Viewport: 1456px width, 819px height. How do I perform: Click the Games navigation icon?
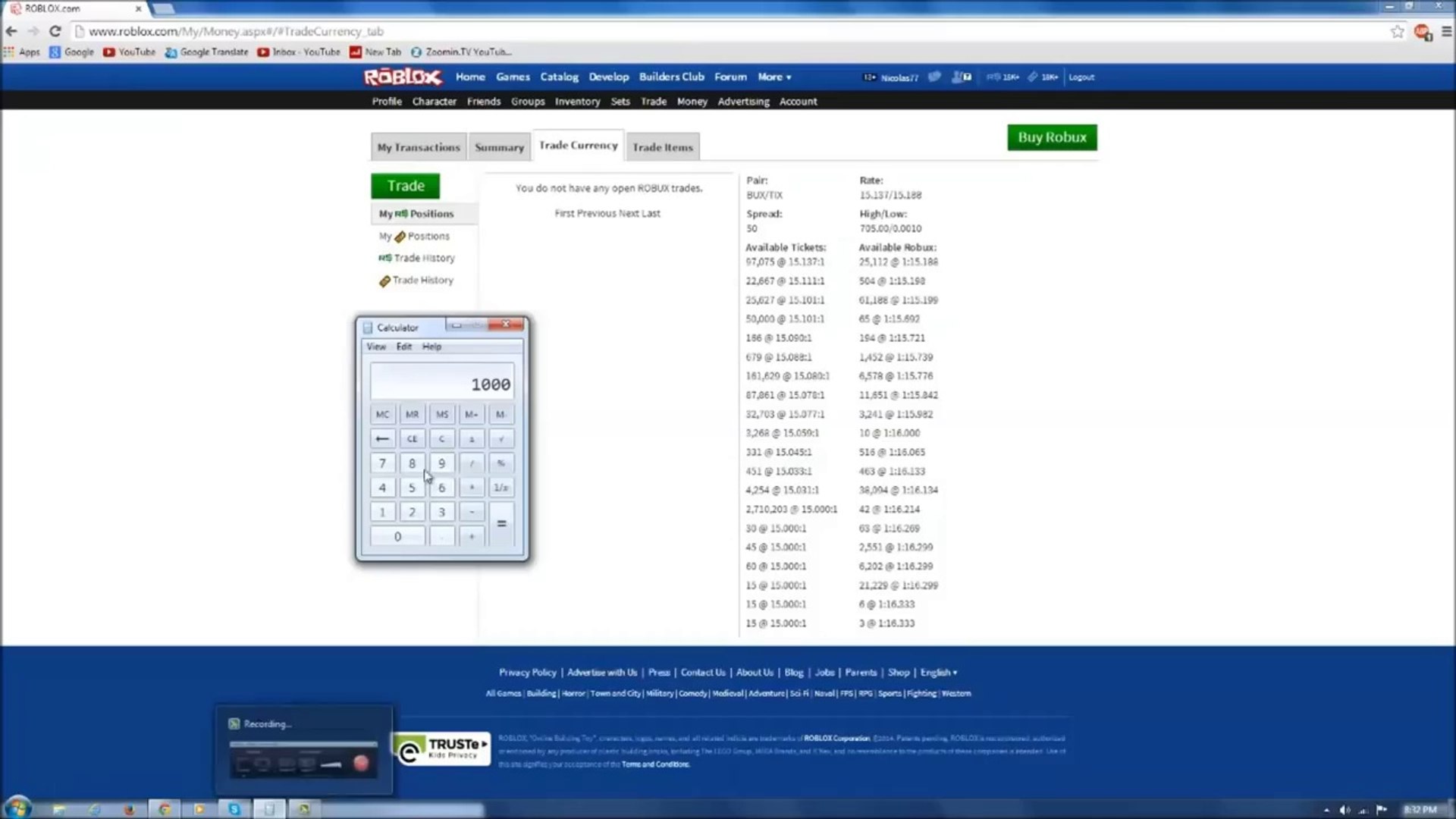(512, 77)
